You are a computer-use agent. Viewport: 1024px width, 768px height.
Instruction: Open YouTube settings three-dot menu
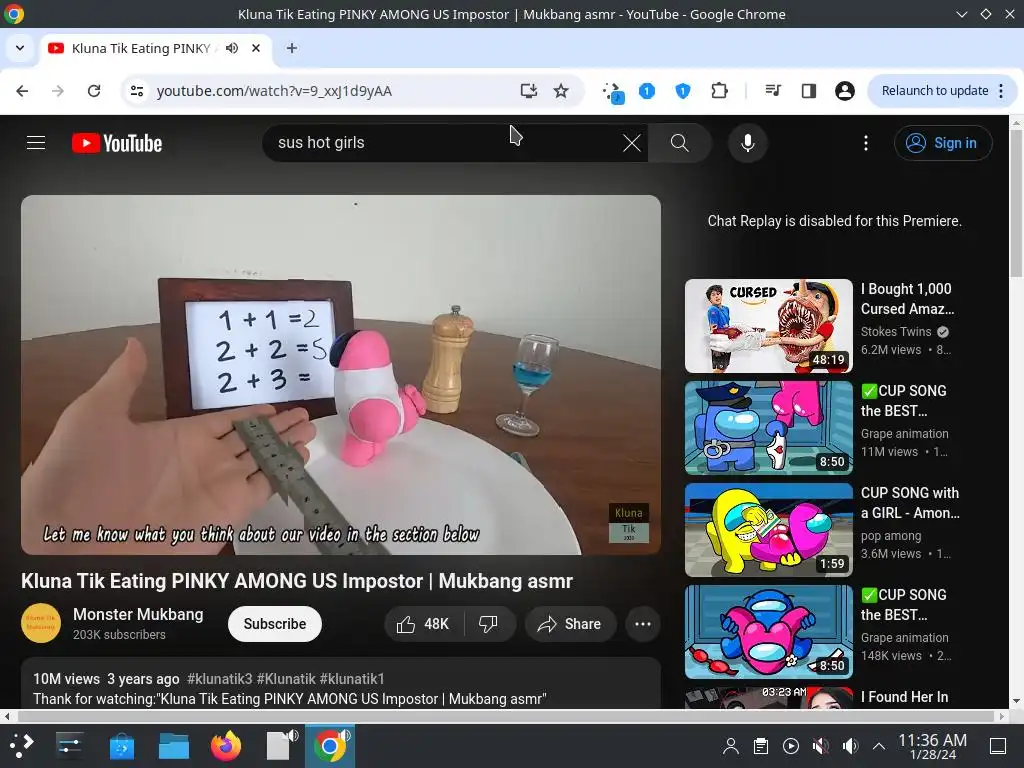(x=866, y=142)
